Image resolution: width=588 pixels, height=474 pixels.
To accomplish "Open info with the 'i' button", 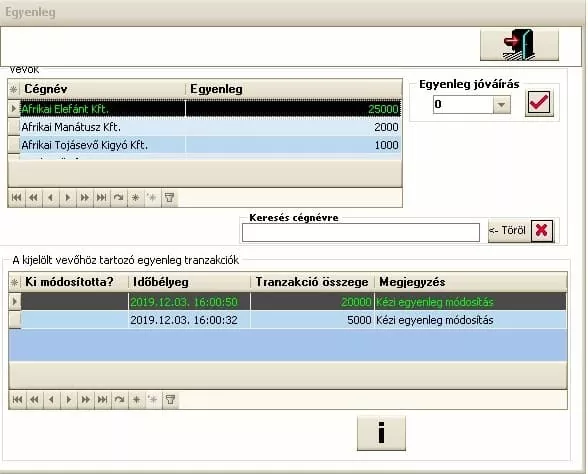I will click(381, 433).
